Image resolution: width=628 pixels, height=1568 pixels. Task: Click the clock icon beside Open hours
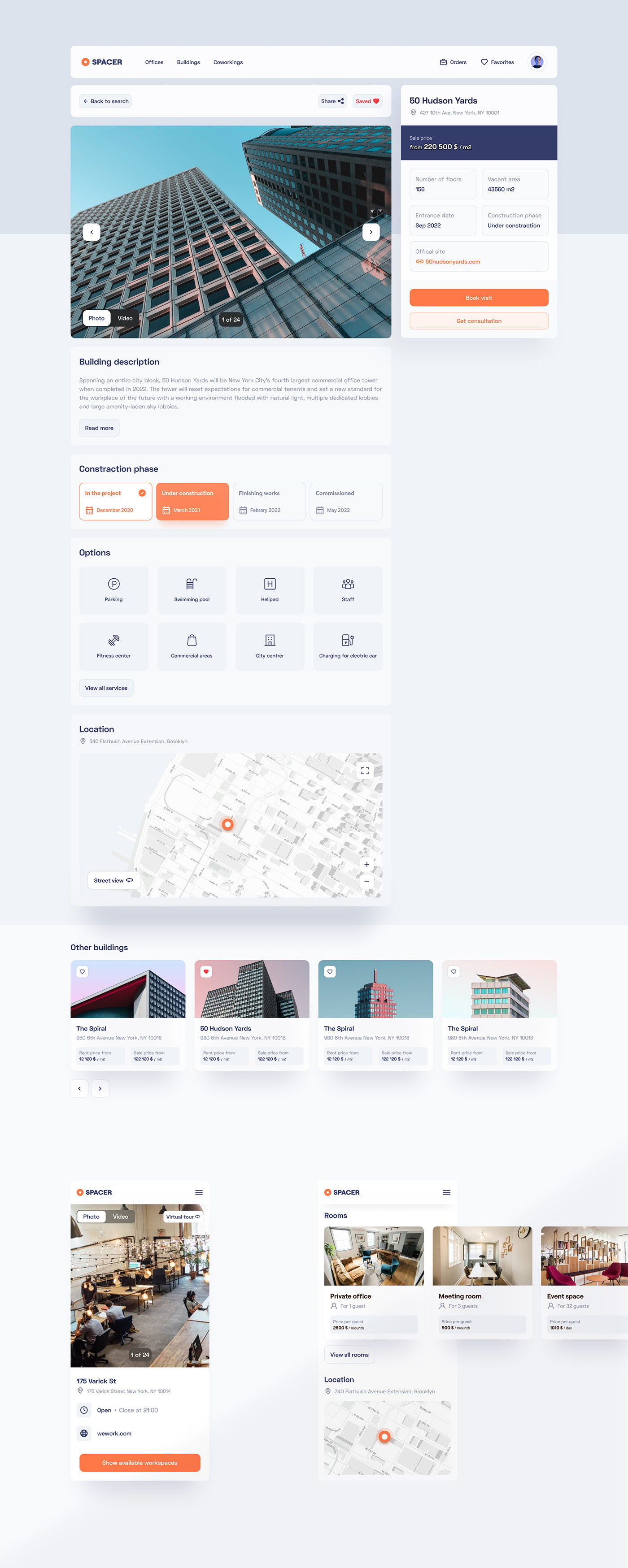[84, 1410]
